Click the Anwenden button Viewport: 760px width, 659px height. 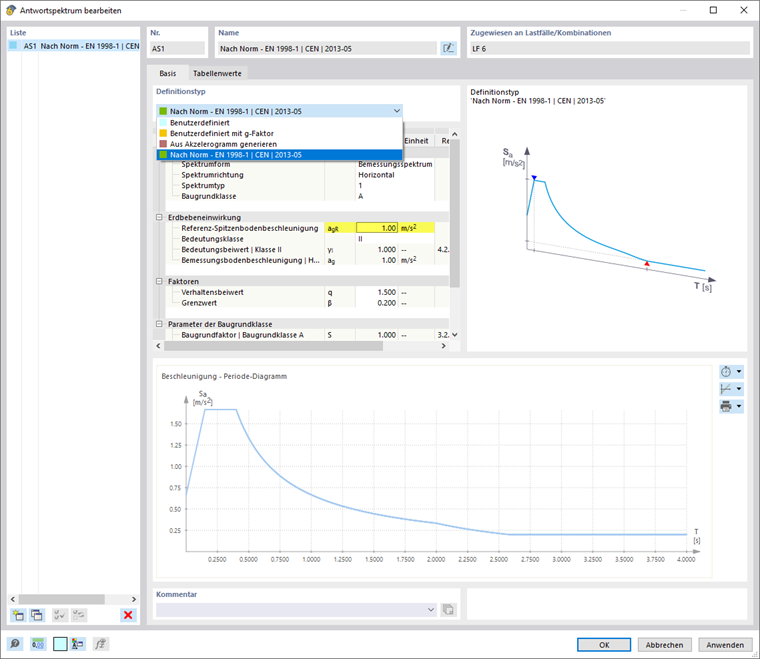point(725,645)
